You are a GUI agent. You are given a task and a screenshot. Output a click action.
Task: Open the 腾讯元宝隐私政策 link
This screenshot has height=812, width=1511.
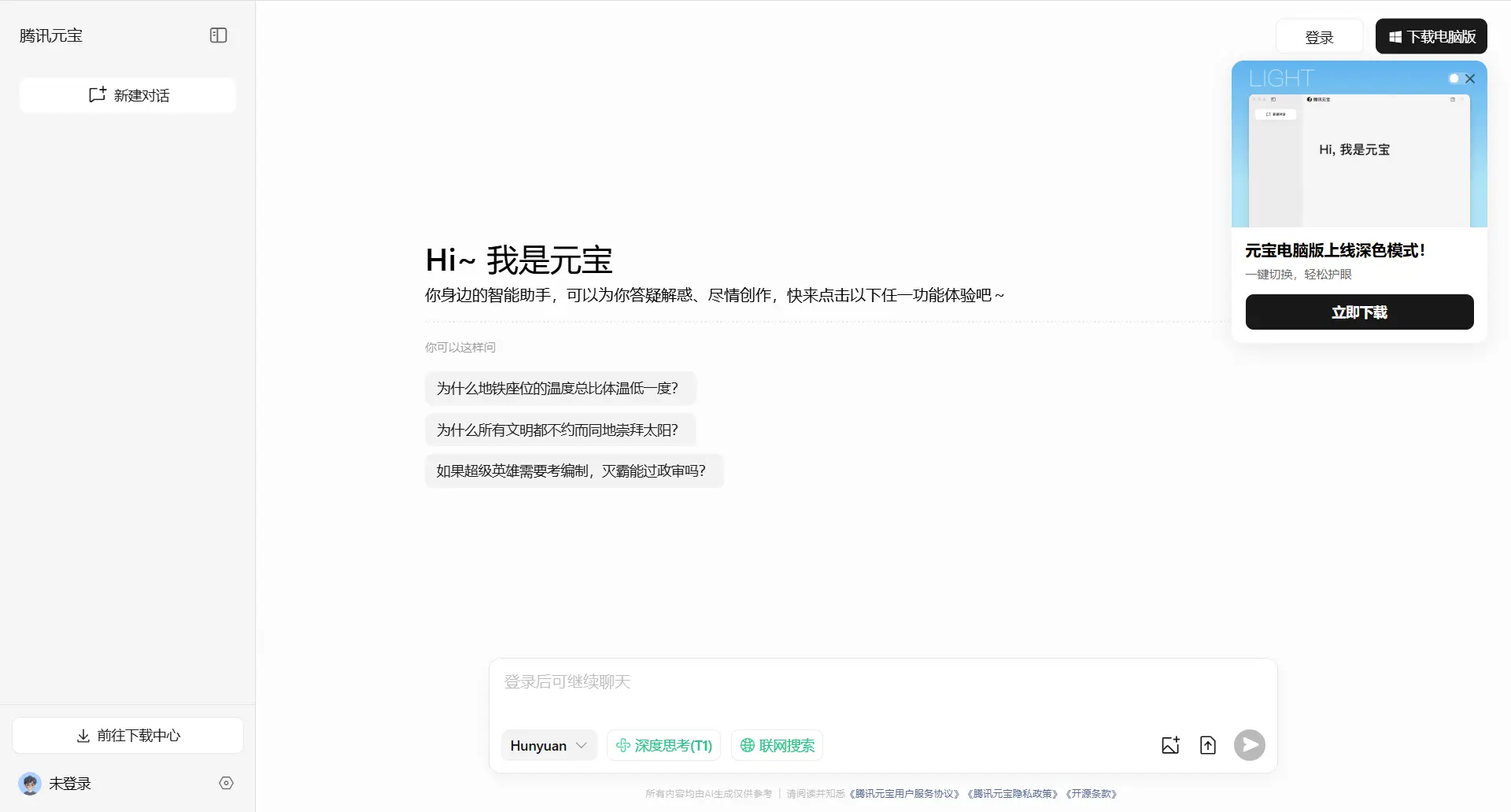[x=1012, y=793]
